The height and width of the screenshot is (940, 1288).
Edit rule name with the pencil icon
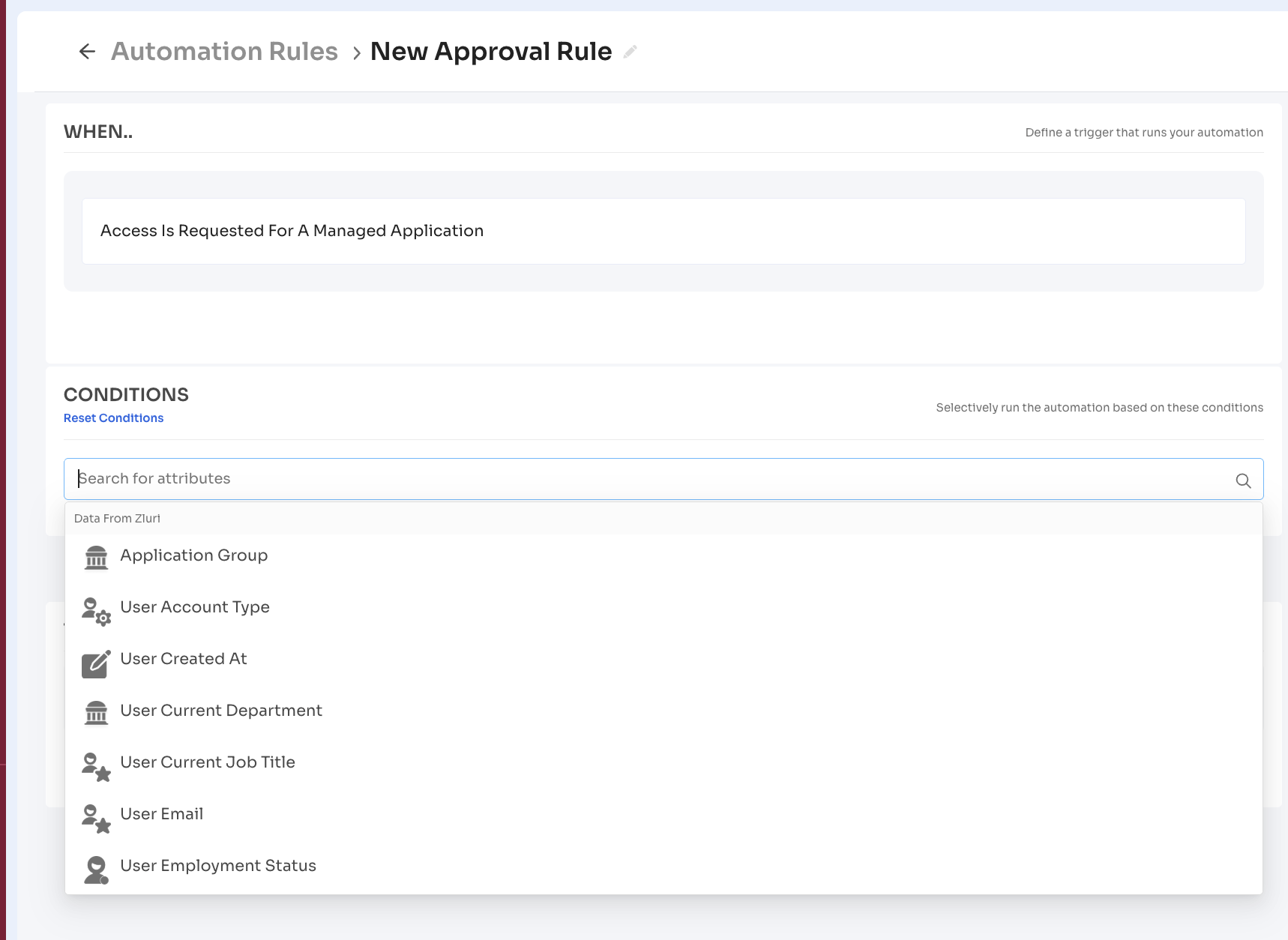coord(630,52)
